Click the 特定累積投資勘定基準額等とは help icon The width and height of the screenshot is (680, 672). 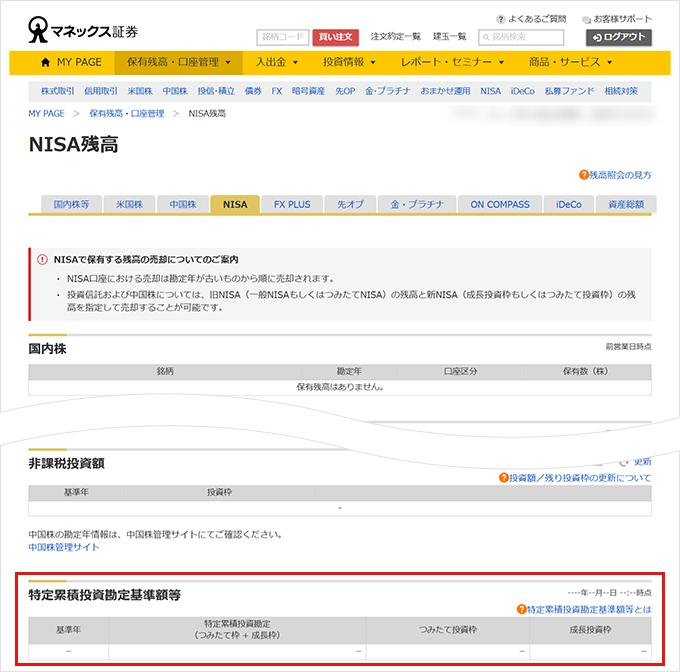click(x=521, y=610)
